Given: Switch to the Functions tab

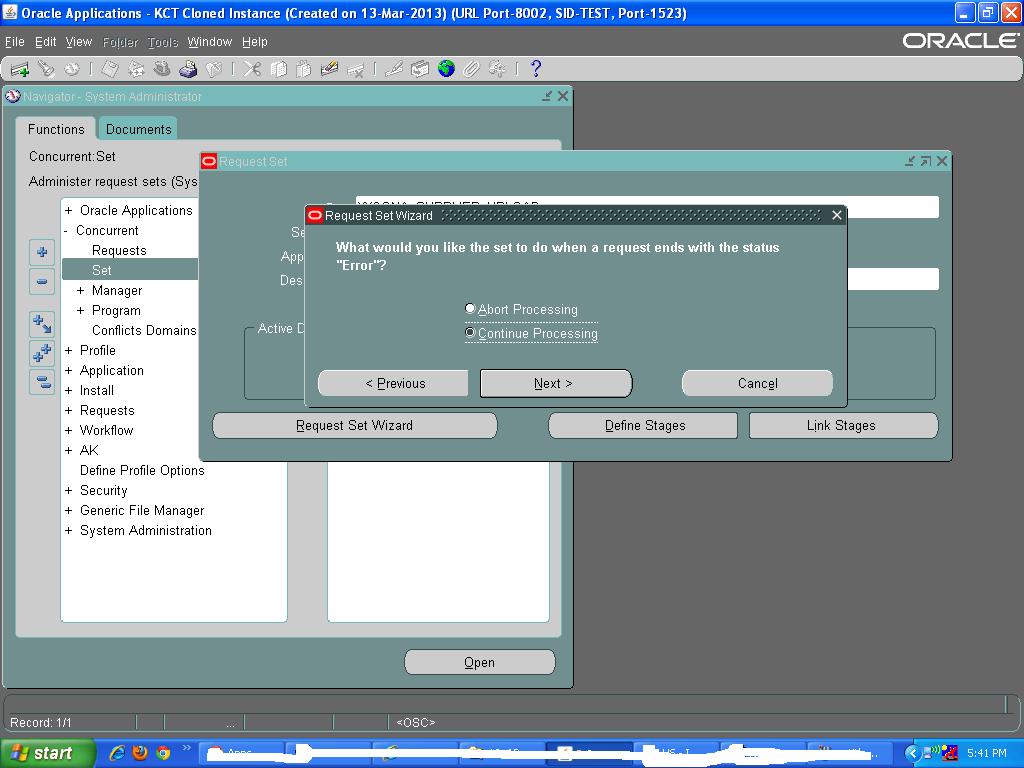Looking at the screenshot, I should click(56, 129).
